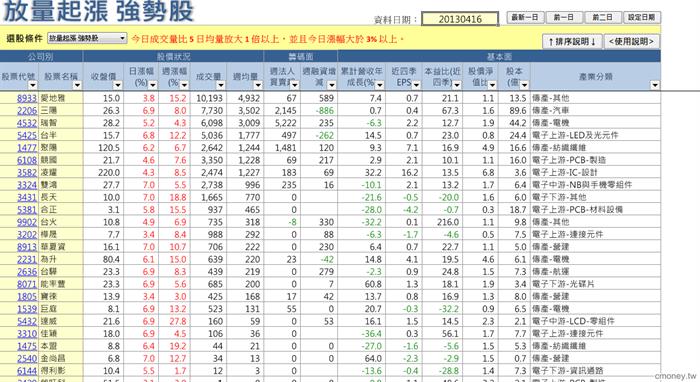Open filter arrow for 累計營收年成長(%) column
Screen dimensions: 700x382
380,85
